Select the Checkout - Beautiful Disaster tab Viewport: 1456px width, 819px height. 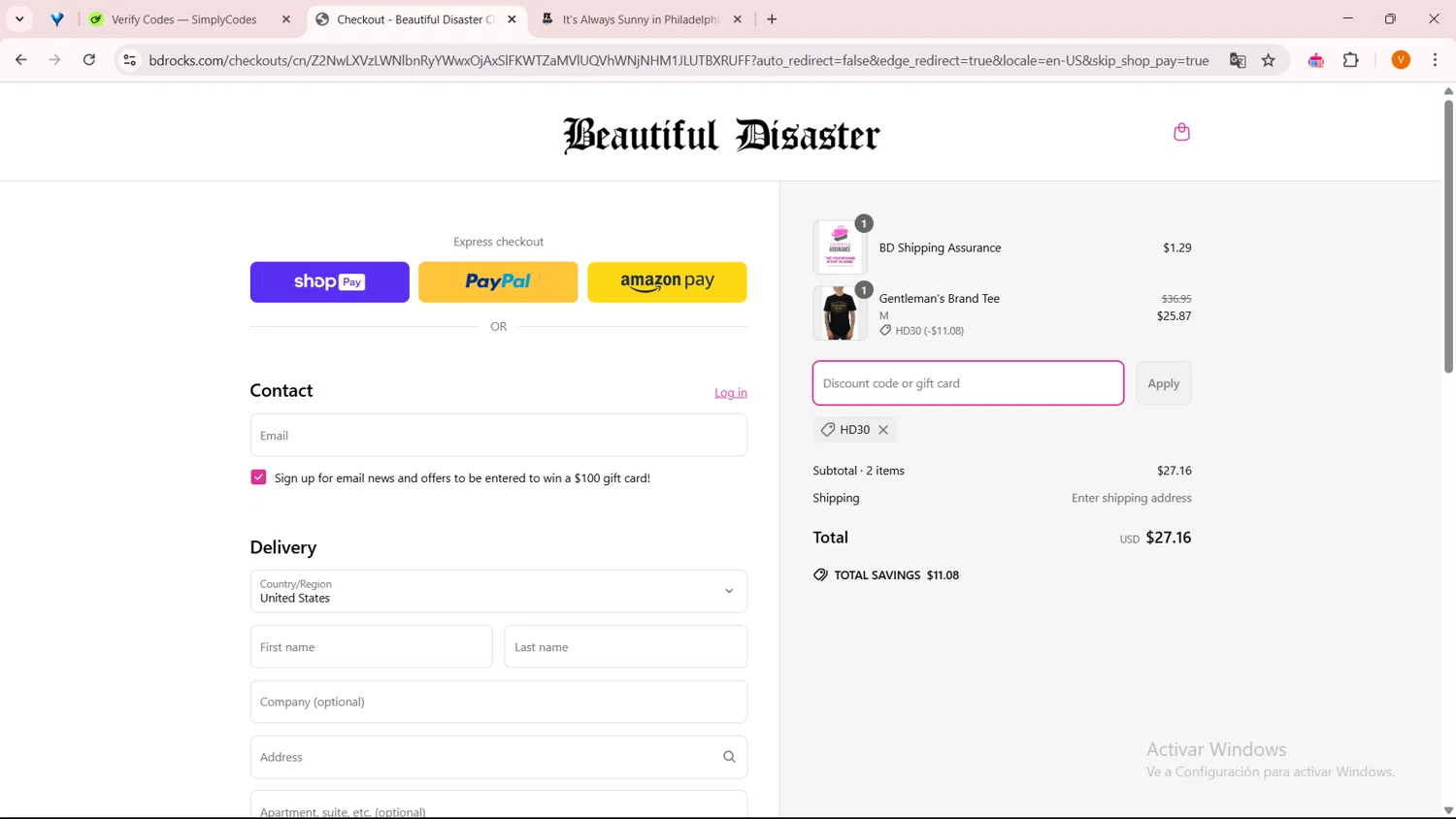tap(415, 19)
